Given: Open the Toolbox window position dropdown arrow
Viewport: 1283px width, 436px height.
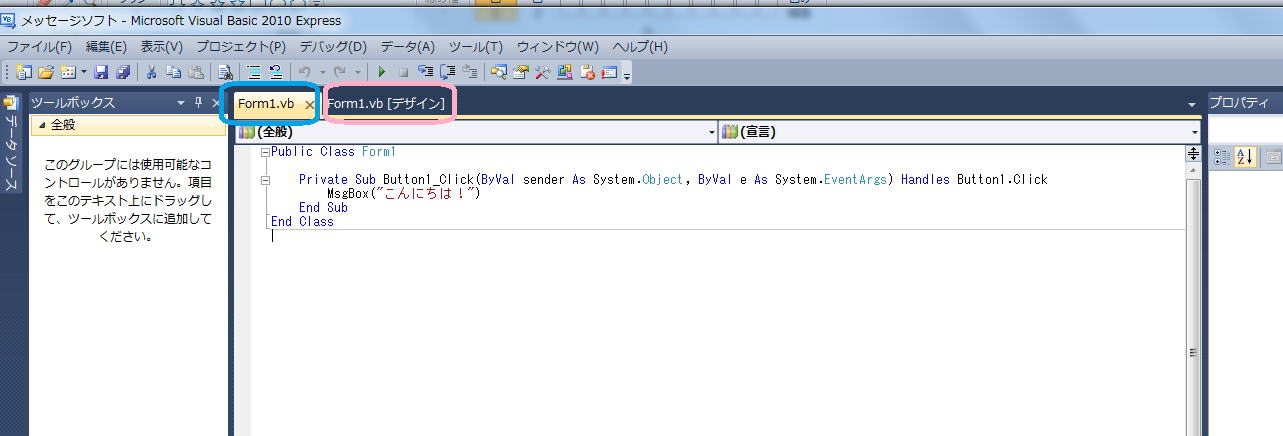Looking at the screenshot, I should pos(181,103).
